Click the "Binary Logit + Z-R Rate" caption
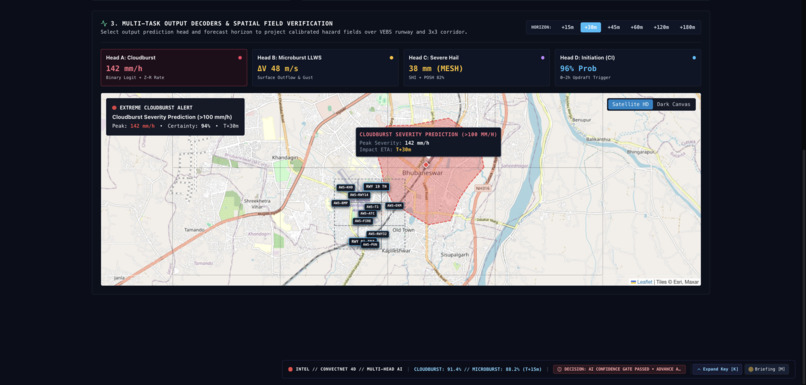 pyautogui.click(x=135, y=78)
